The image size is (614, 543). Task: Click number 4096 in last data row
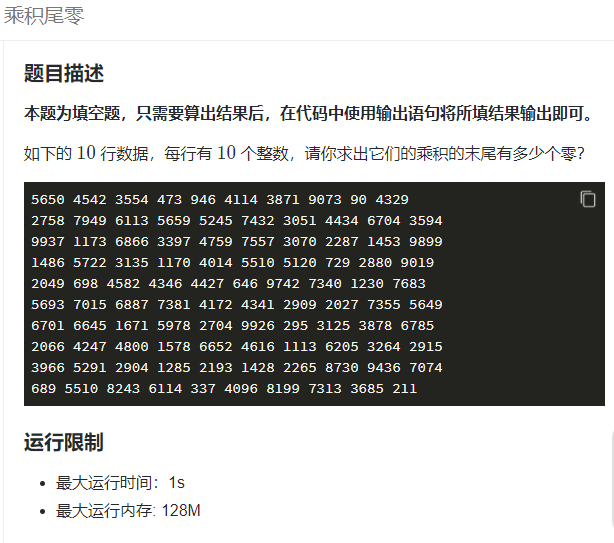241,389
